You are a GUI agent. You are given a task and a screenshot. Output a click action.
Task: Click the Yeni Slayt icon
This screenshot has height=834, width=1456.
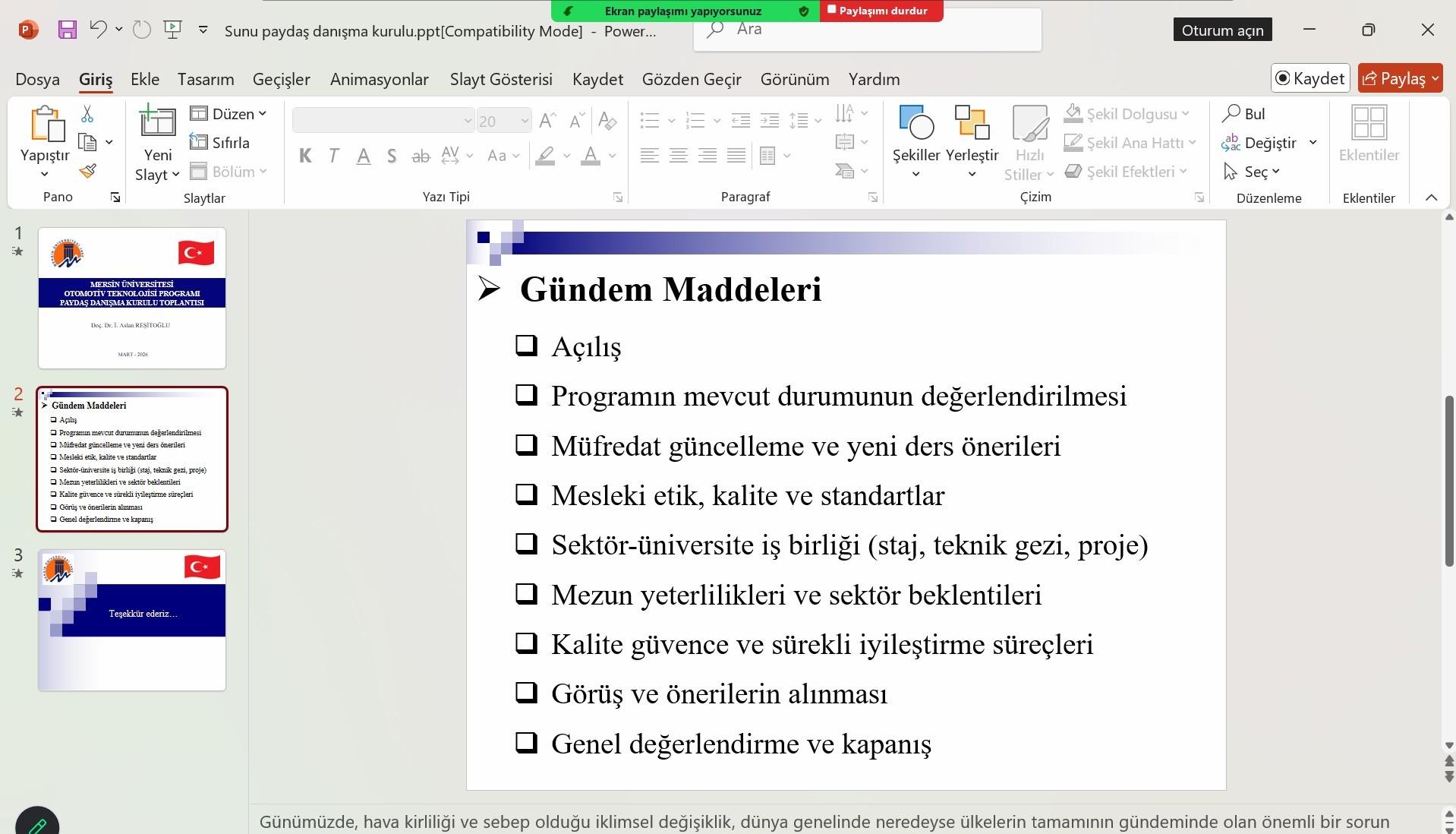pos(157,123)
